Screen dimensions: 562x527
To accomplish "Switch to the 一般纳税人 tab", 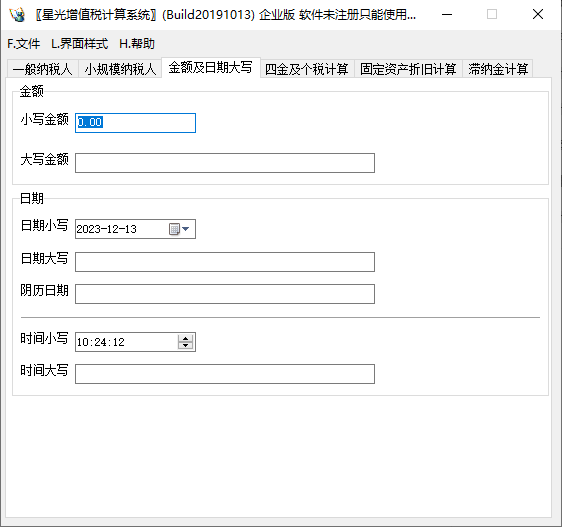I will coord(43,69).
